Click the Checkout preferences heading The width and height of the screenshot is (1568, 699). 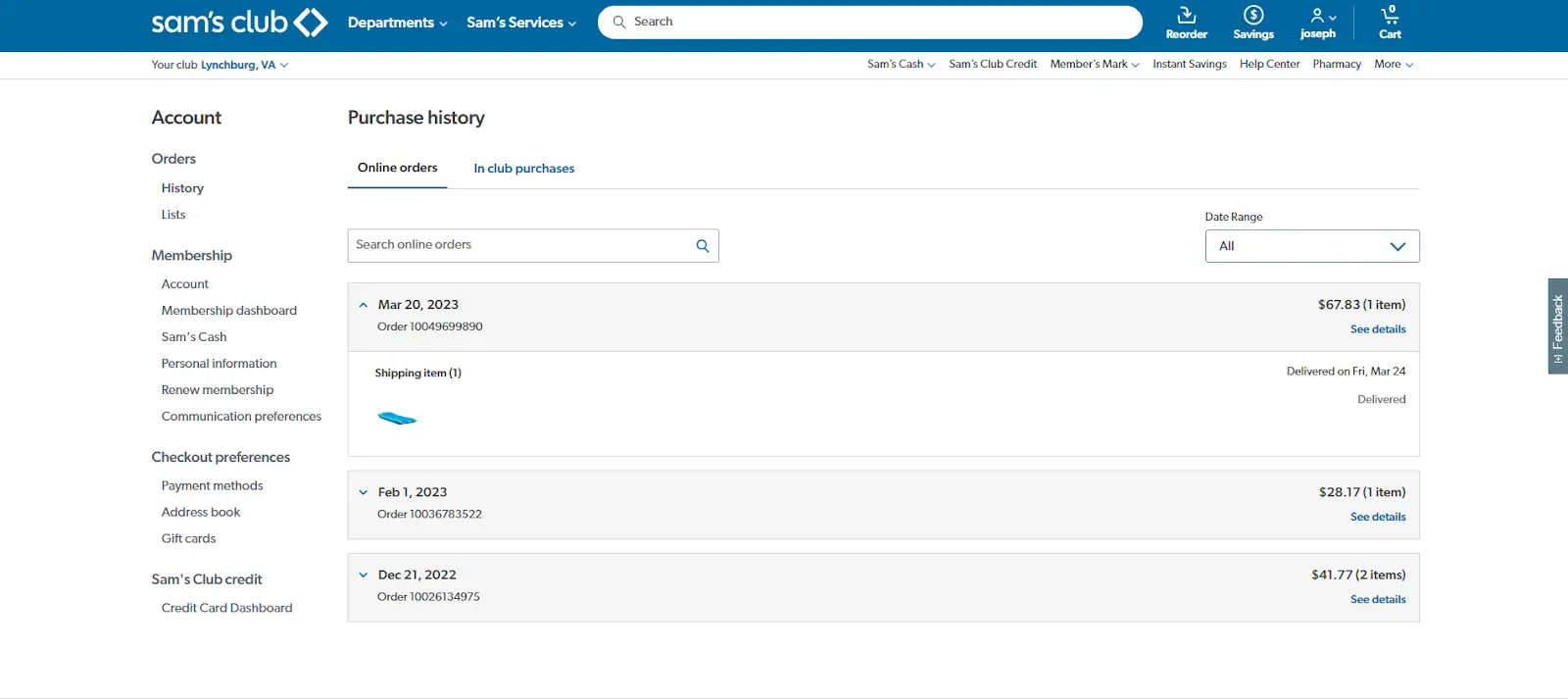tap(220, 458)
